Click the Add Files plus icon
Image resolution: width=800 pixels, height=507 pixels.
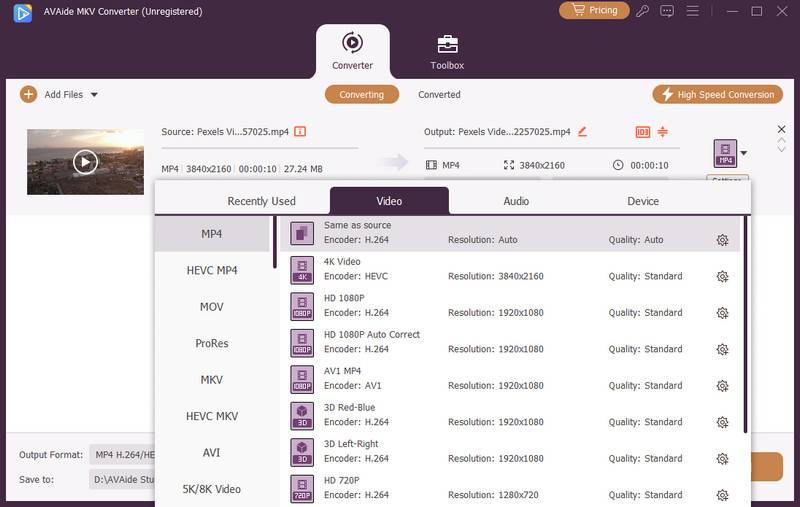tap(29, 94)
